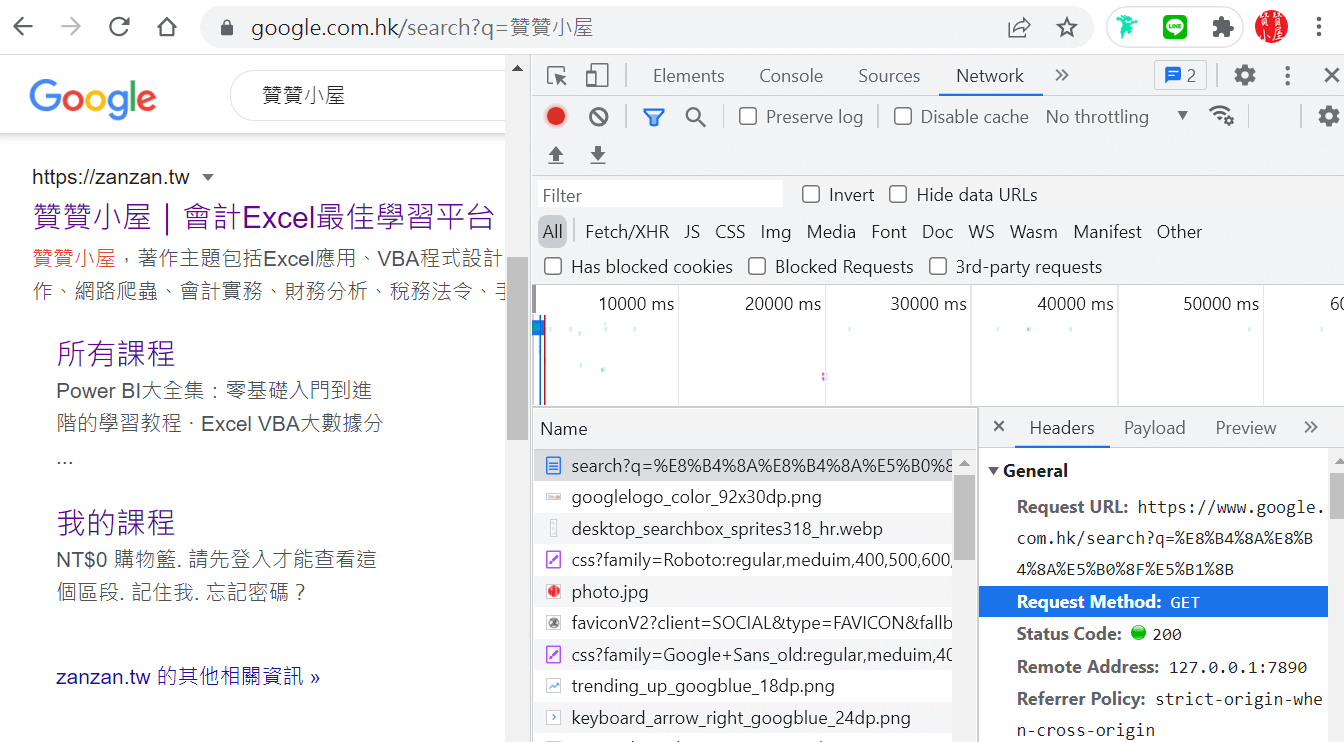The image size is (1344, 742).
Task: Enable Has blocked cookies checkbox
Action: click(x=553, y=267)
